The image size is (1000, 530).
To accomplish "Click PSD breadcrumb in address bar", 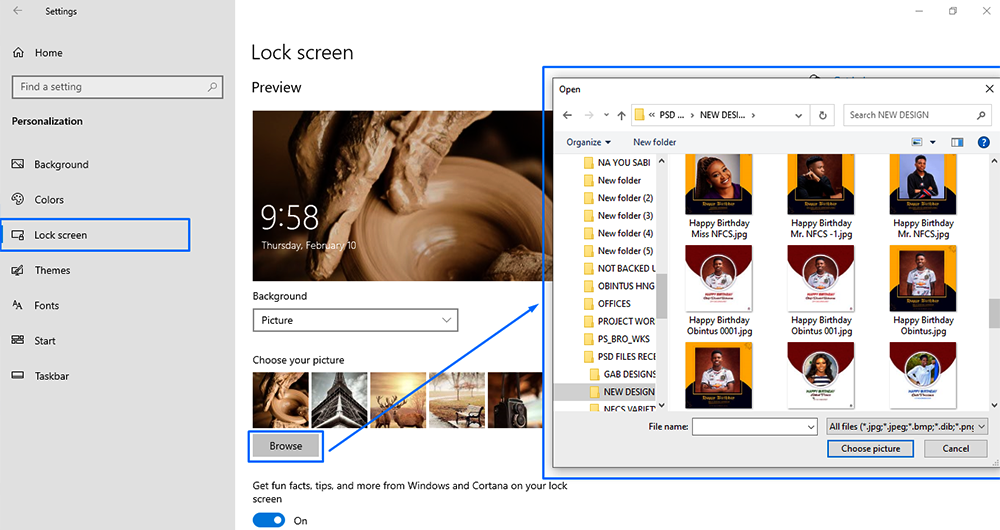I will 671,115.
